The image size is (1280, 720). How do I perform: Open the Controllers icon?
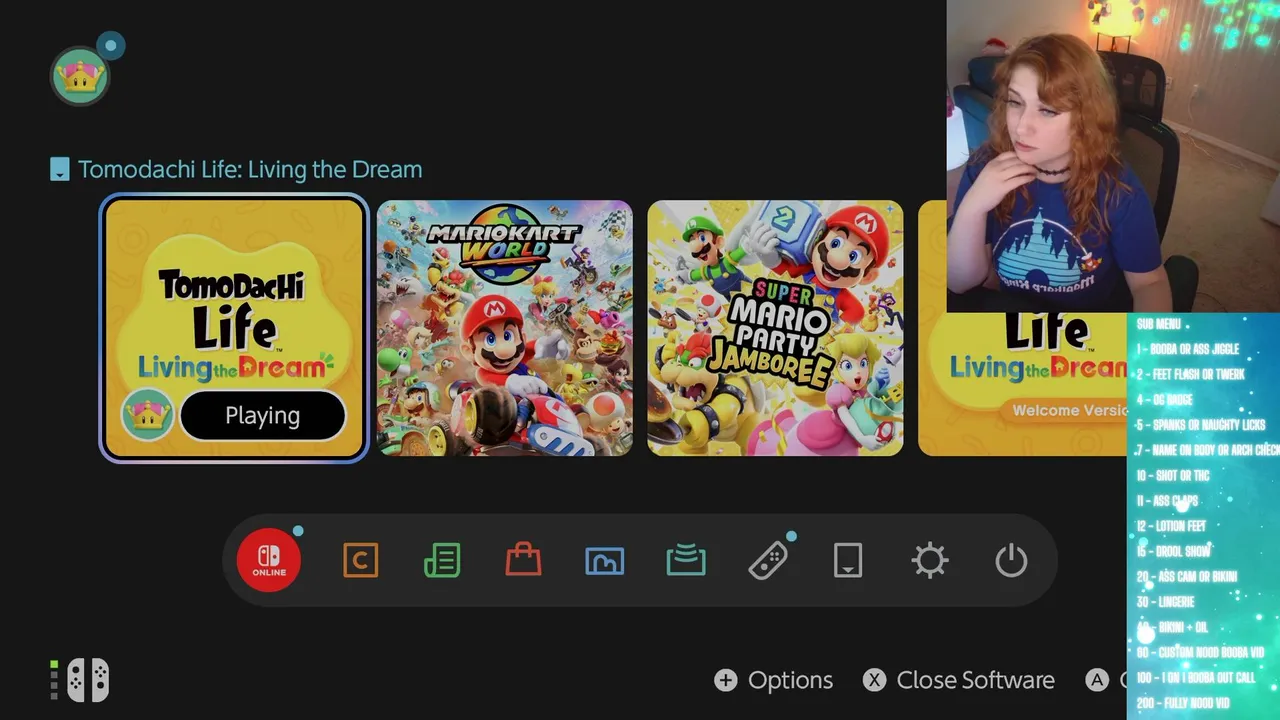coord(767,560)
